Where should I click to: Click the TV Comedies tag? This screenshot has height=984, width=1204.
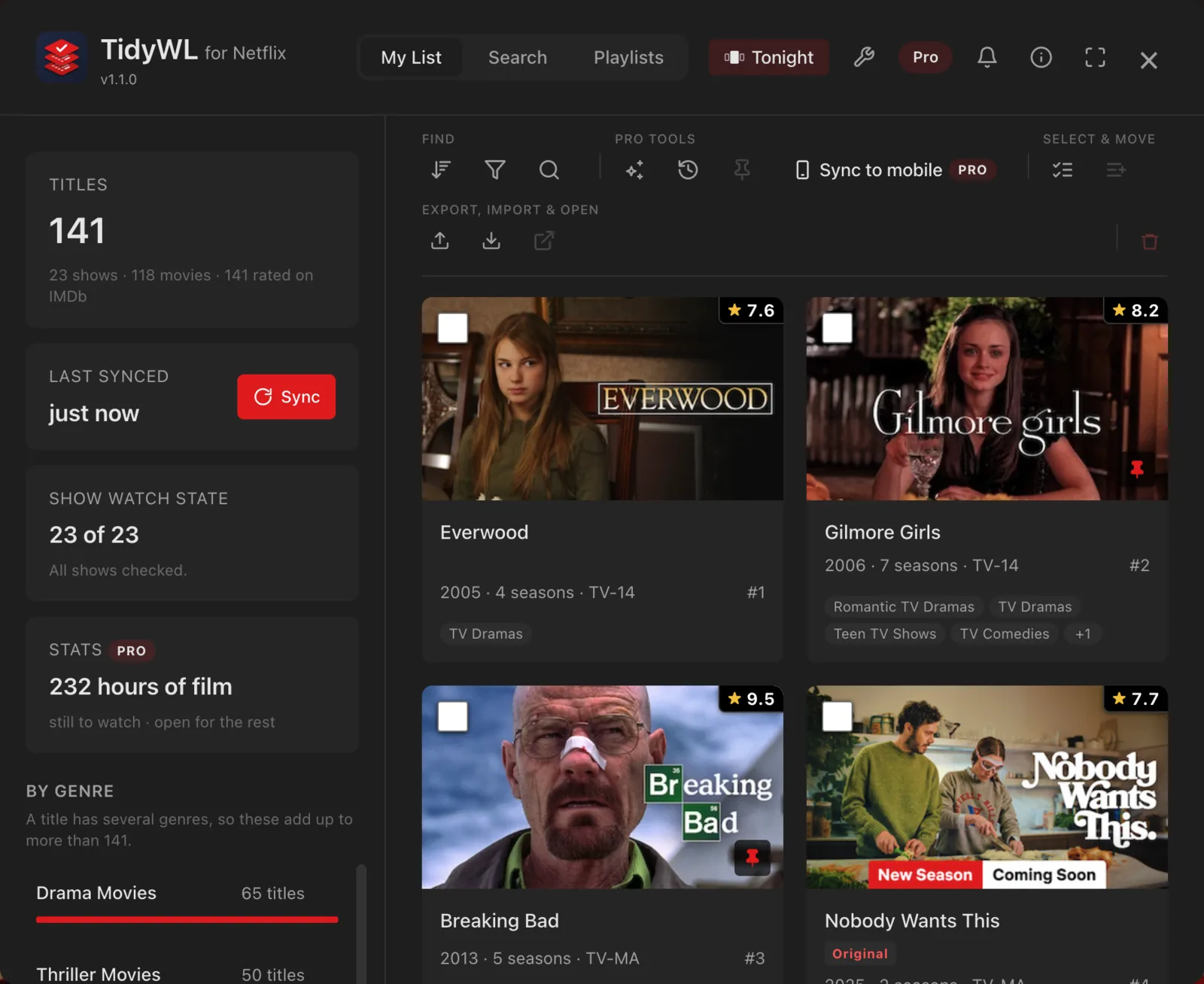pos(1005,634)
